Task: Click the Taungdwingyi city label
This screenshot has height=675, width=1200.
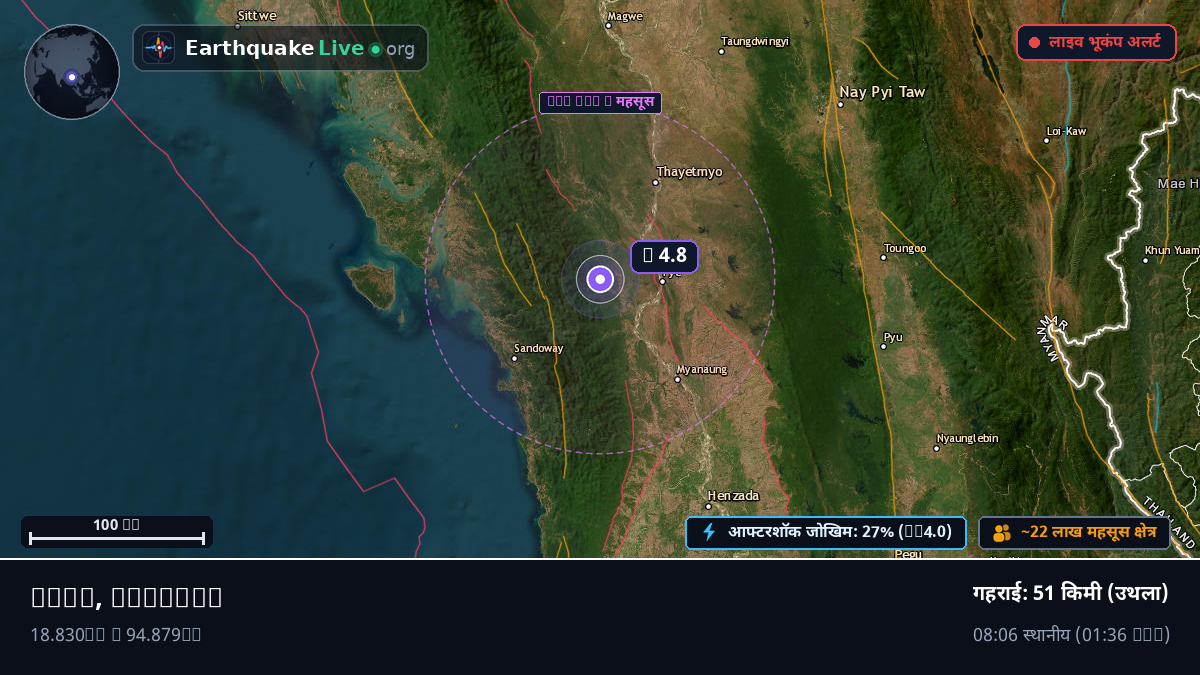Action: pos(755,41)
